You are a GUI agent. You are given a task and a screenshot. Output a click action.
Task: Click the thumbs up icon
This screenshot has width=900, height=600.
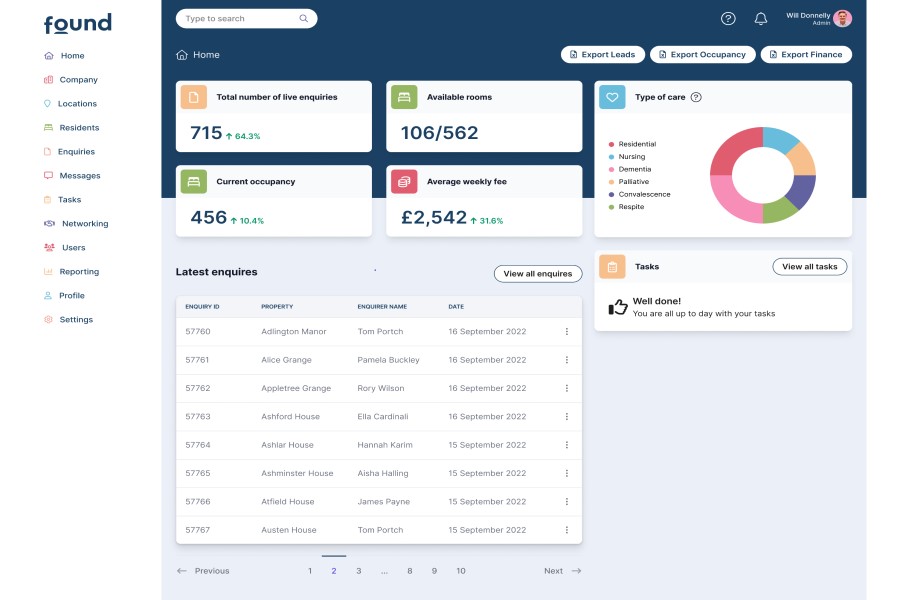(x=618, y=307)
